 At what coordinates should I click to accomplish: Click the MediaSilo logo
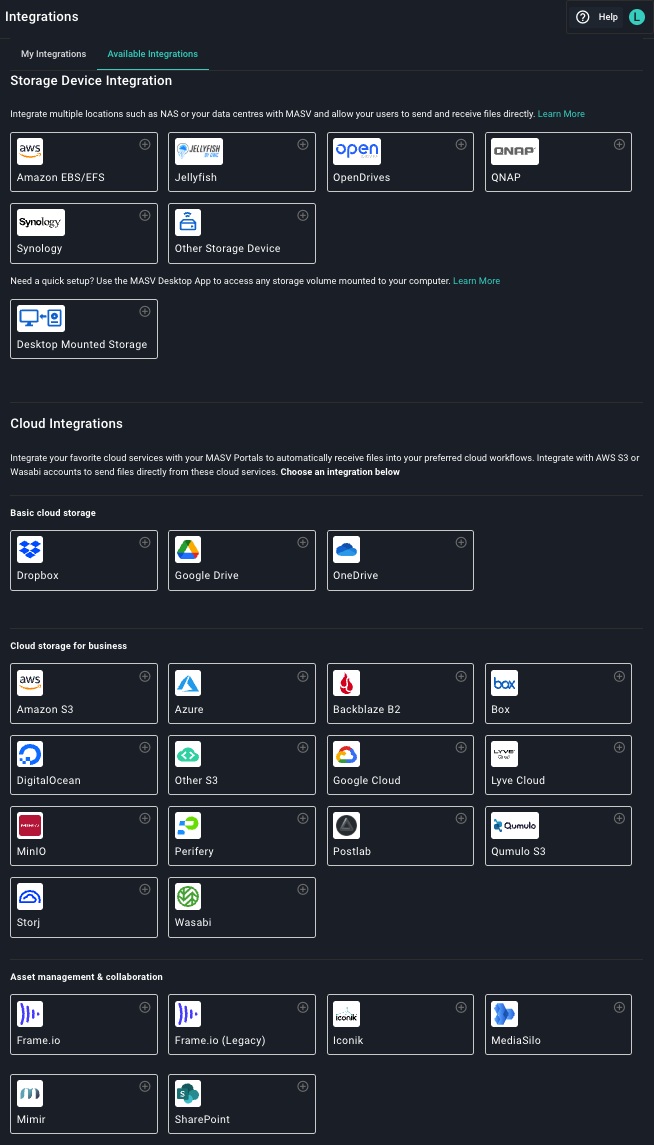pos(504,1014)
